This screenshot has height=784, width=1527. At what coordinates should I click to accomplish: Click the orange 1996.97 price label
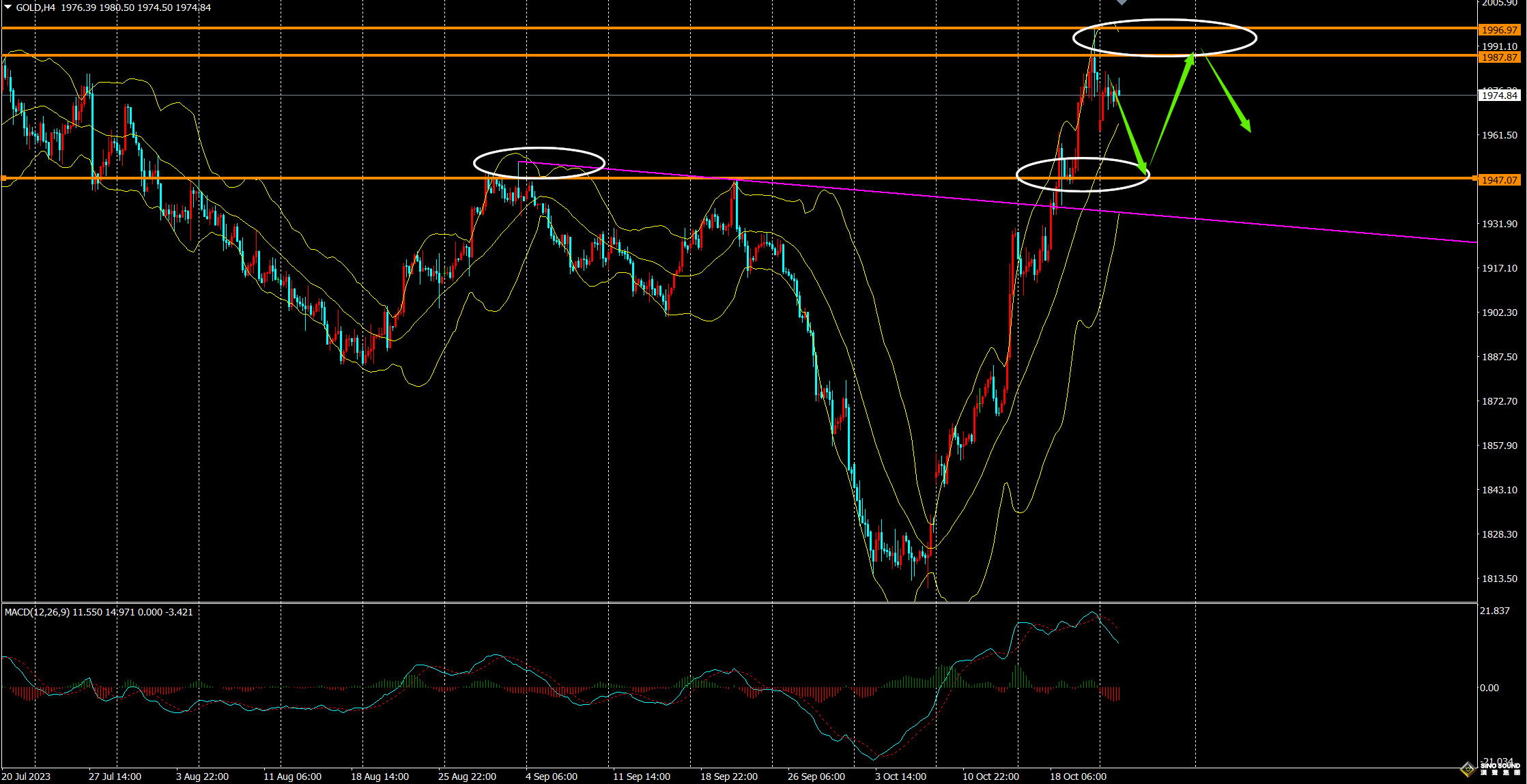coord(1498,30)
